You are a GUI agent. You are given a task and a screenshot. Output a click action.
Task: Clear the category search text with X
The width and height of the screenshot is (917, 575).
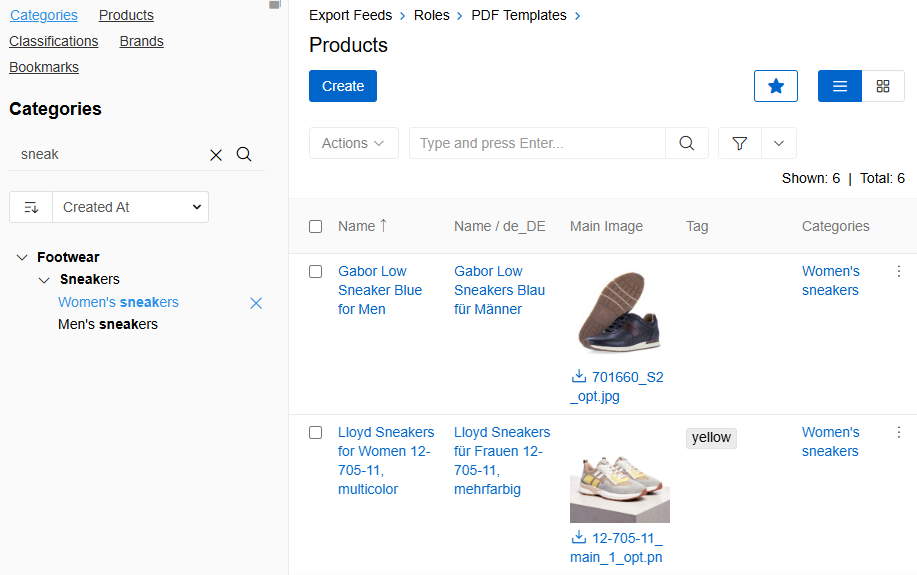tap(216, 155)
